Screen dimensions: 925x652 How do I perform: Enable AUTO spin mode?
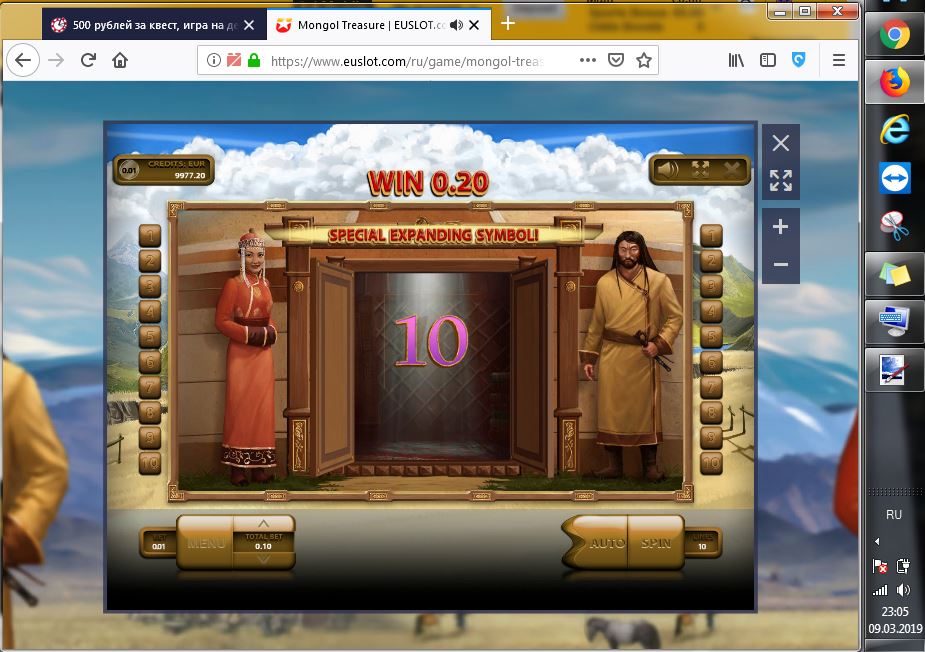point(606,543)
